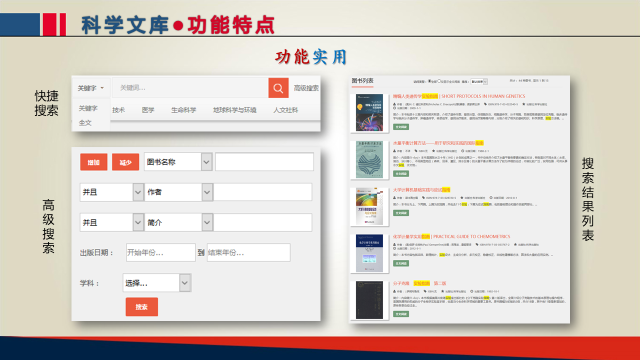Click the 关键词 quick search field

point(190,88)
